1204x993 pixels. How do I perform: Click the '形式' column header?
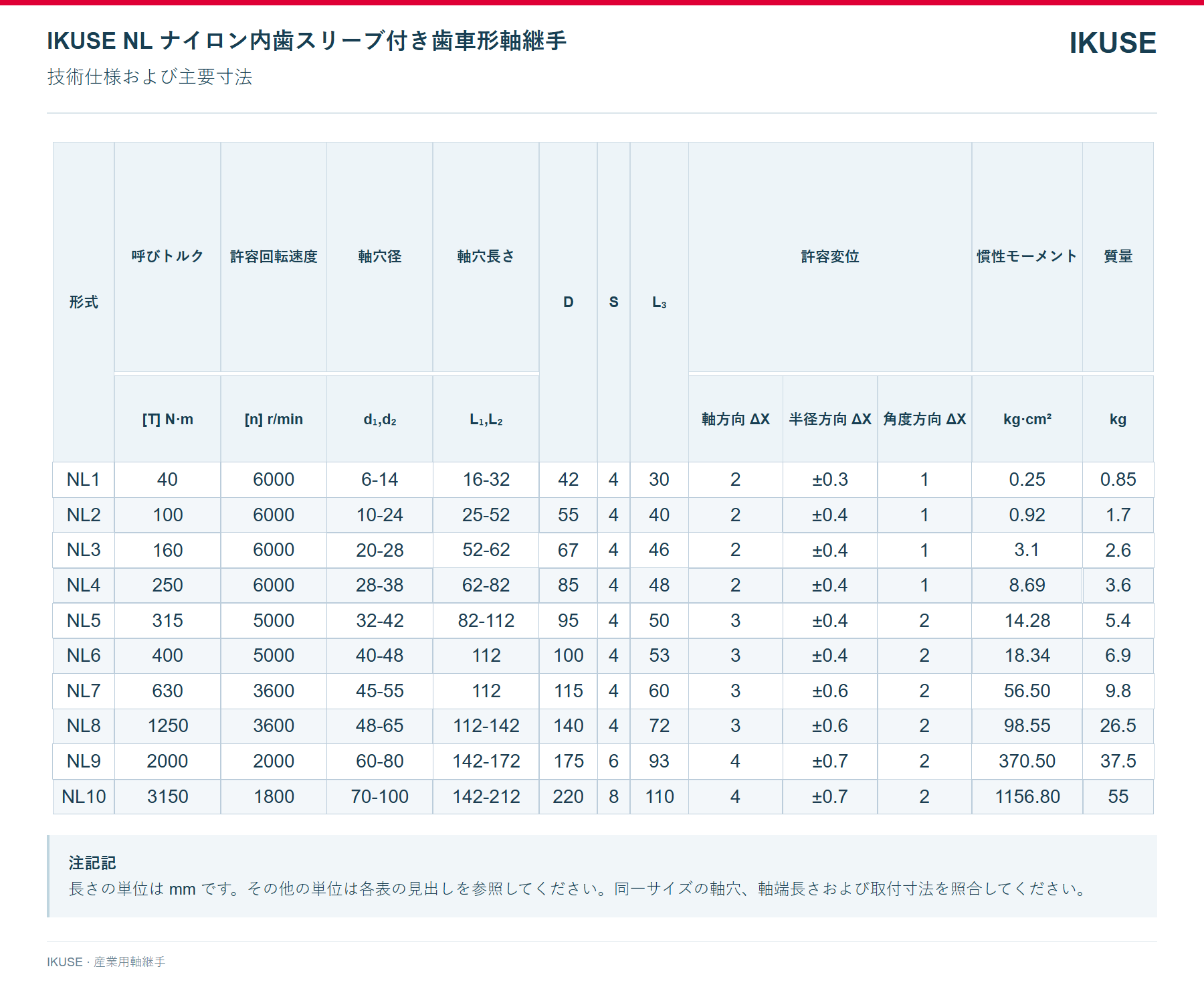(84, 302)
